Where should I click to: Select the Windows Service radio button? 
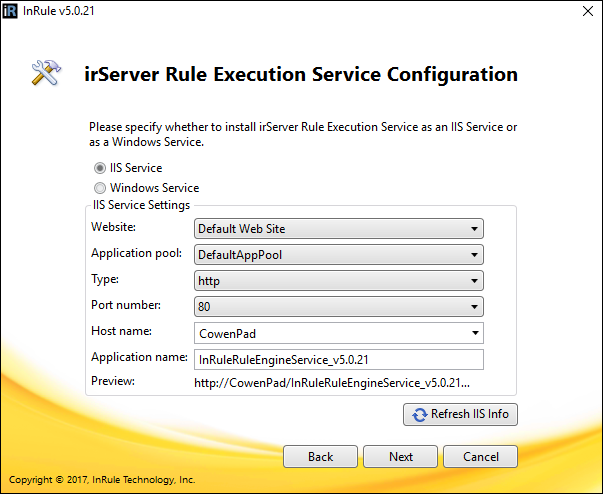click(100, 188)
